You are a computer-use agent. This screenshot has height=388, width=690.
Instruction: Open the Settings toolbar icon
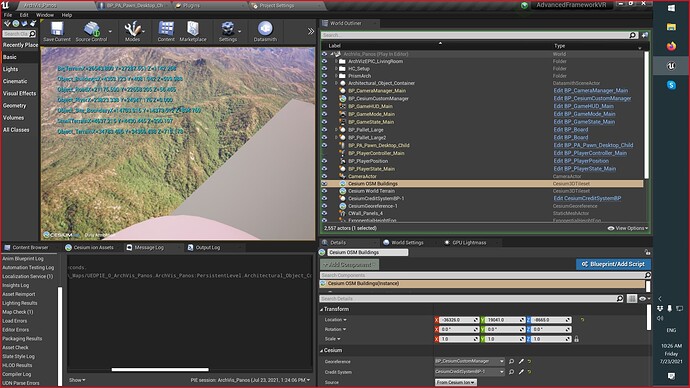pos(228,31)
